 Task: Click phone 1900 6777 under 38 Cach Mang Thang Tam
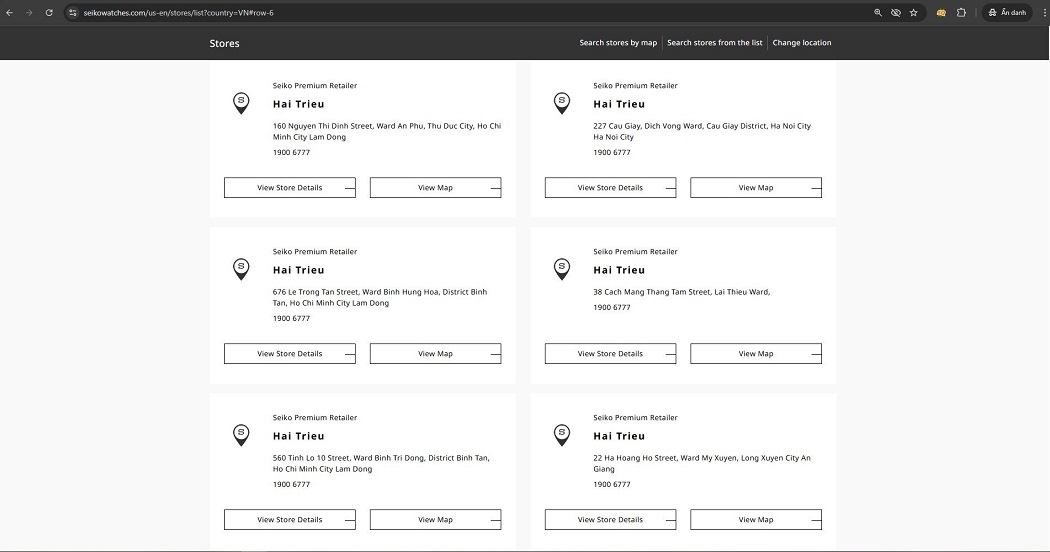click(612, 307)
